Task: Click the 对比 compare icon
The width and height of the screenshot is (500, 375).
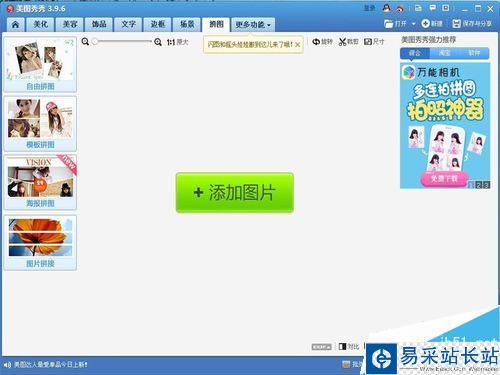Action: point(342,347)
